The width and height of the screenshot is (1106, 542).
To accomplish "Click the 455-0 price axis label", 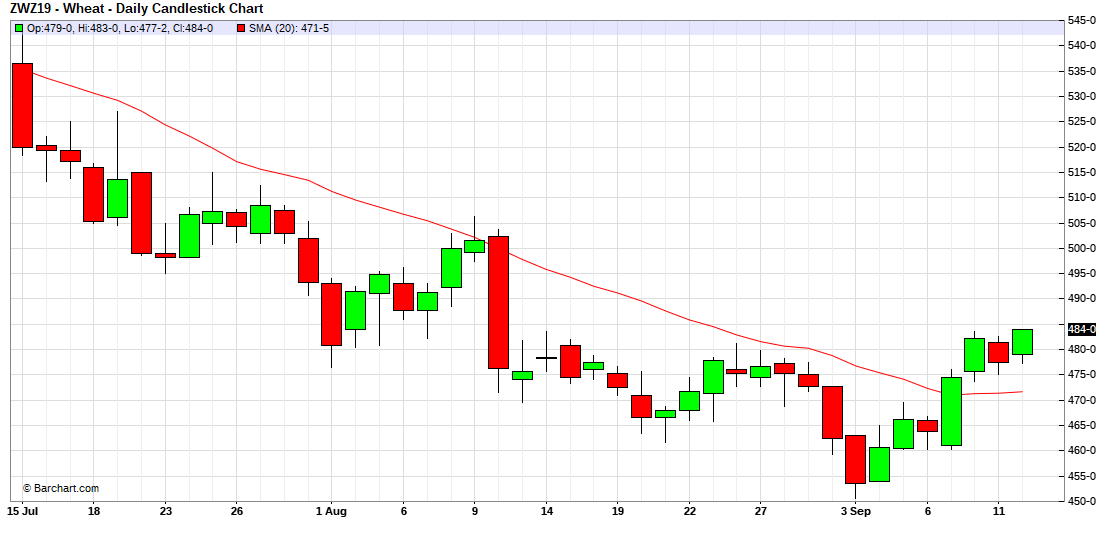I will (1082, 476).
